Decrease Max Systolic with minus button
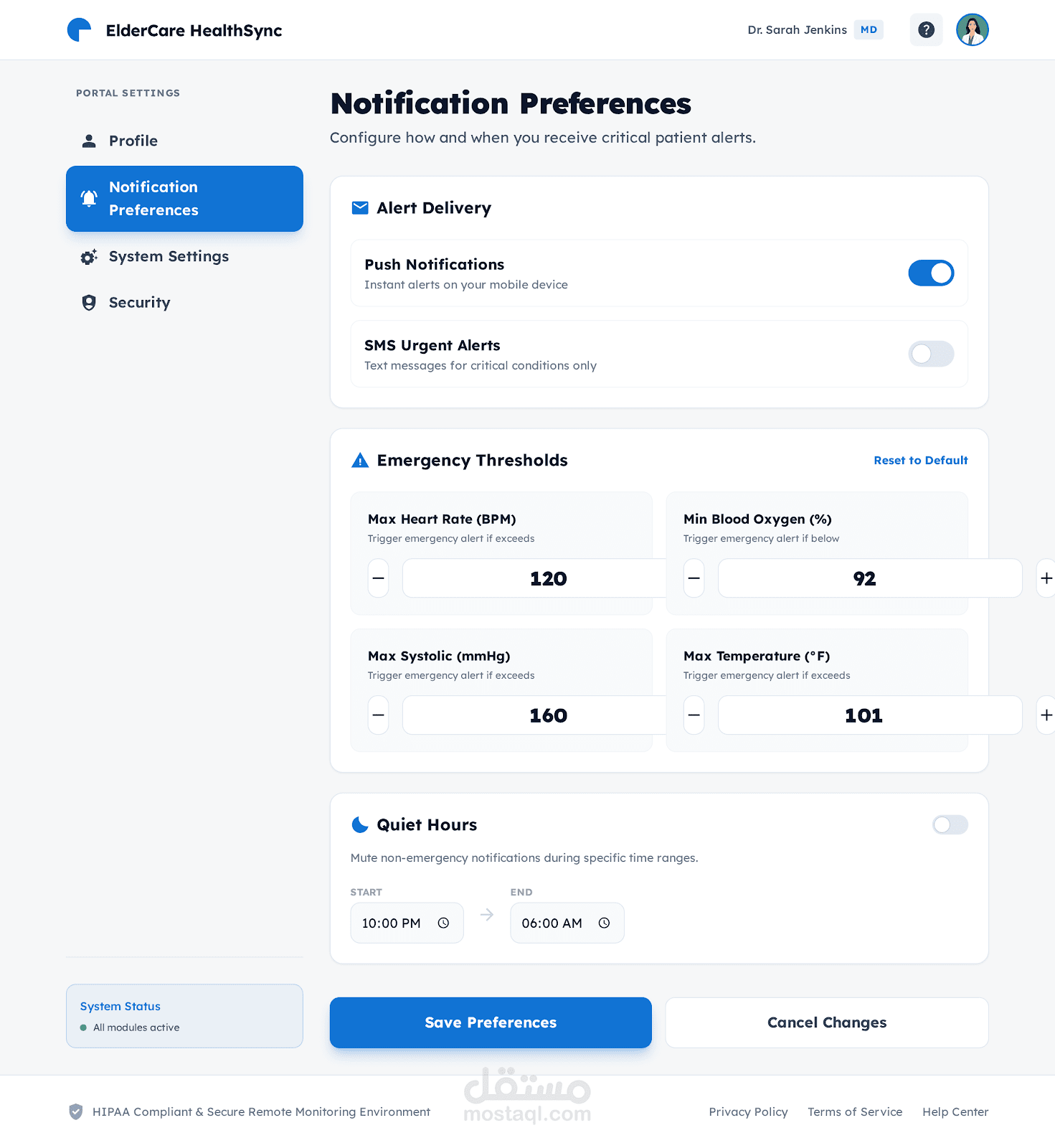The width and height of the screenshot is (1055, 1148). click(x=378, y=715)
